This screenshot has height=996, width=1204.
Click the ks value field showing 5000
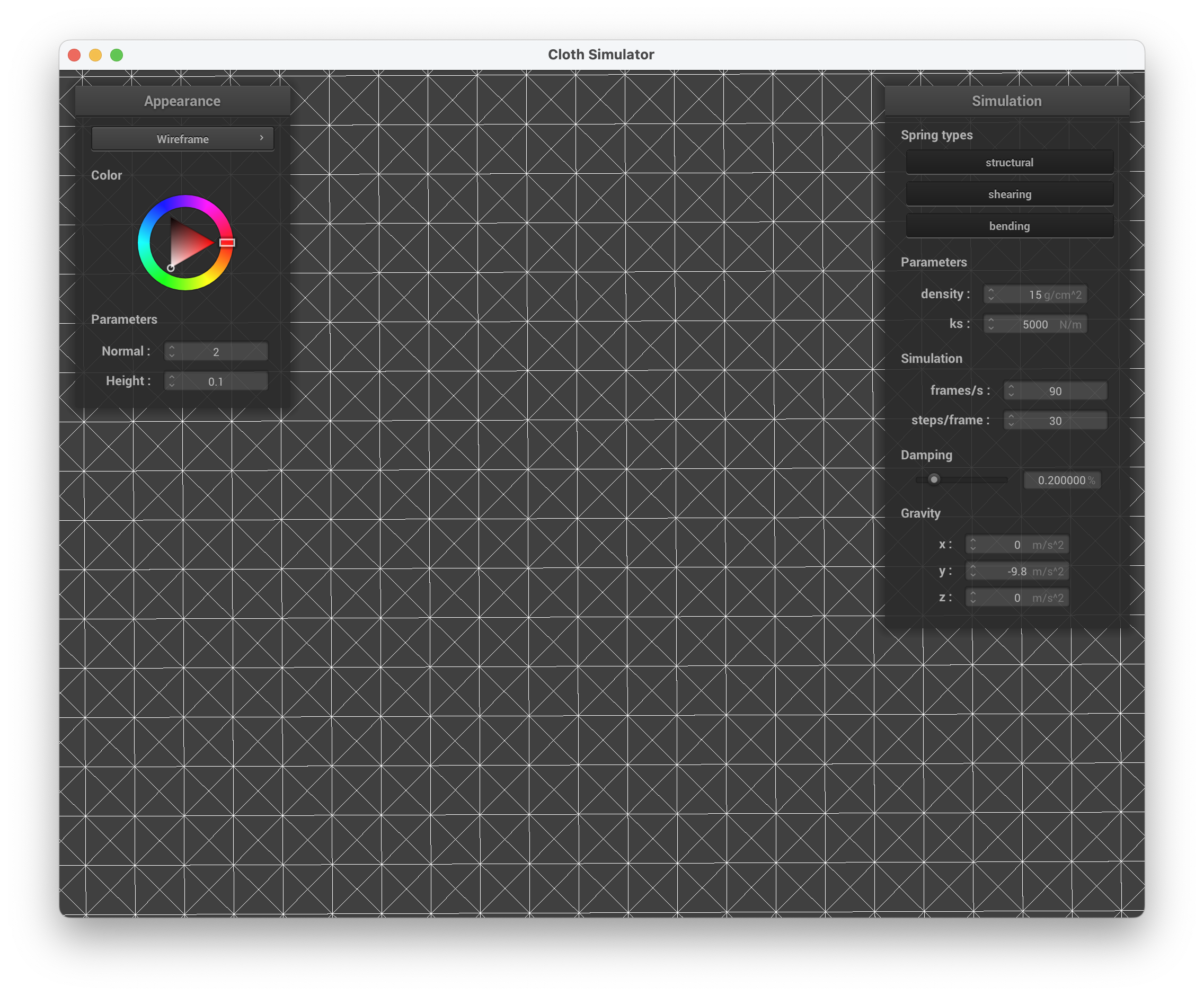point(1035,324)
